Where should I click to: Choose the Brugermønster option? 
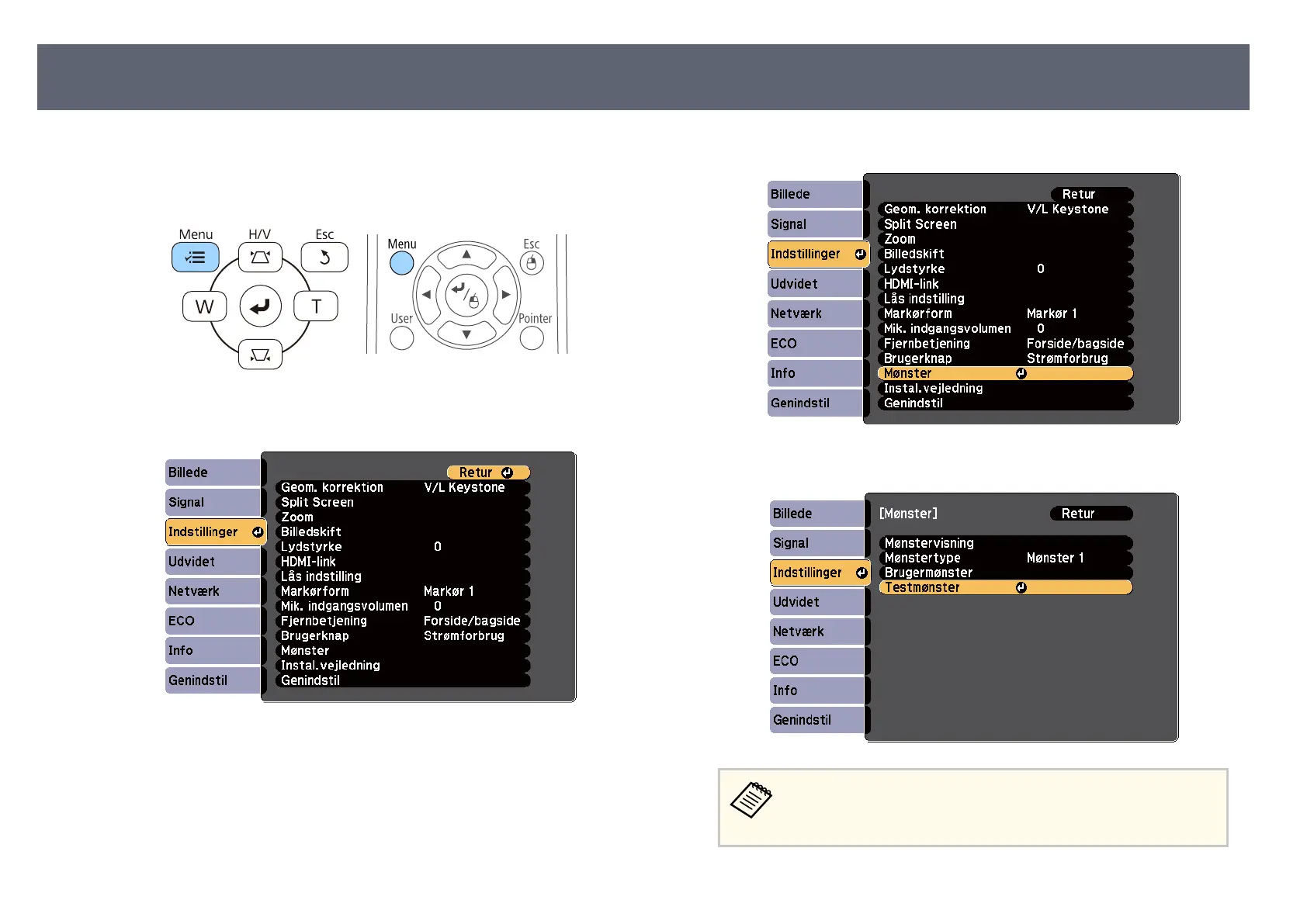click(x=1005, y=573)
